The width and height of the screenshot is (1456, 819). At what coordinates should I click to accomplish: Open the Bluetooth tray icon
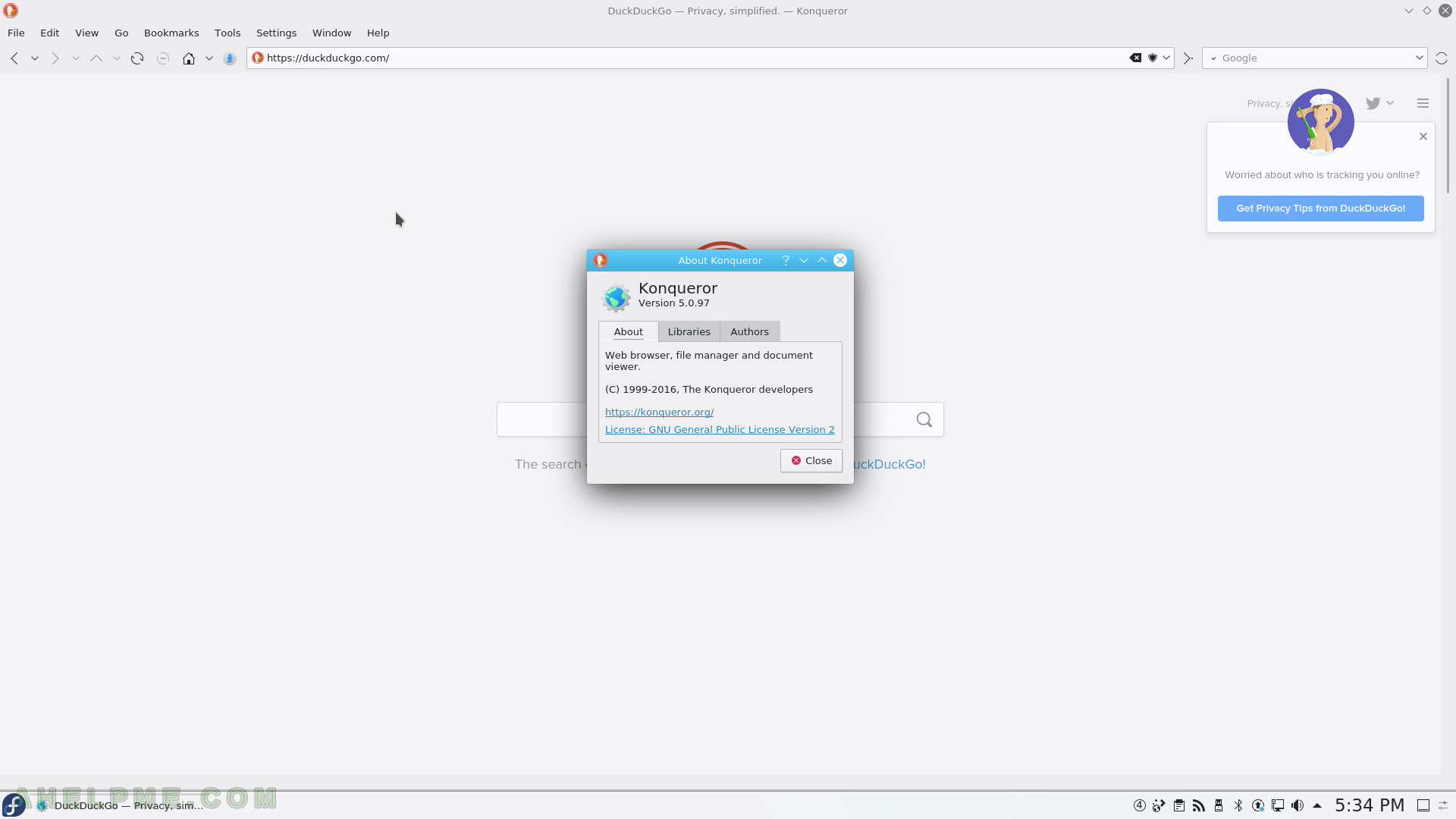coord(1238,805)
